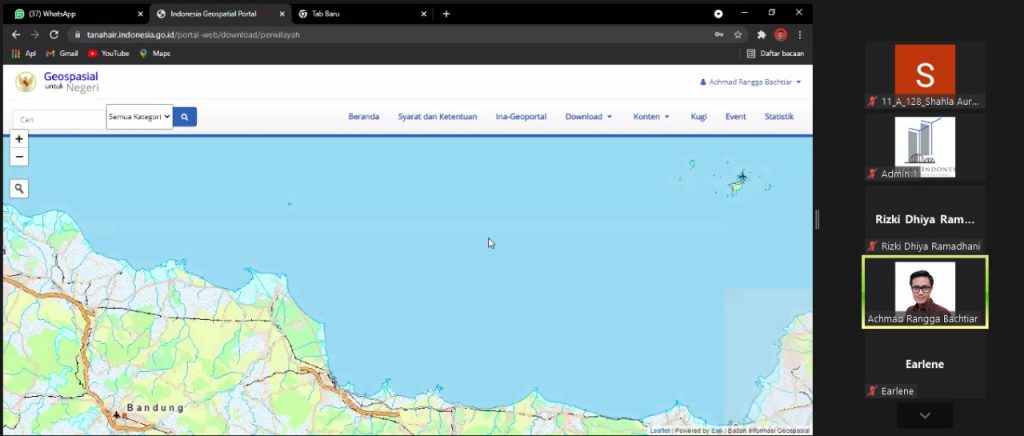Click the blue search submit button

coord(185,117)
